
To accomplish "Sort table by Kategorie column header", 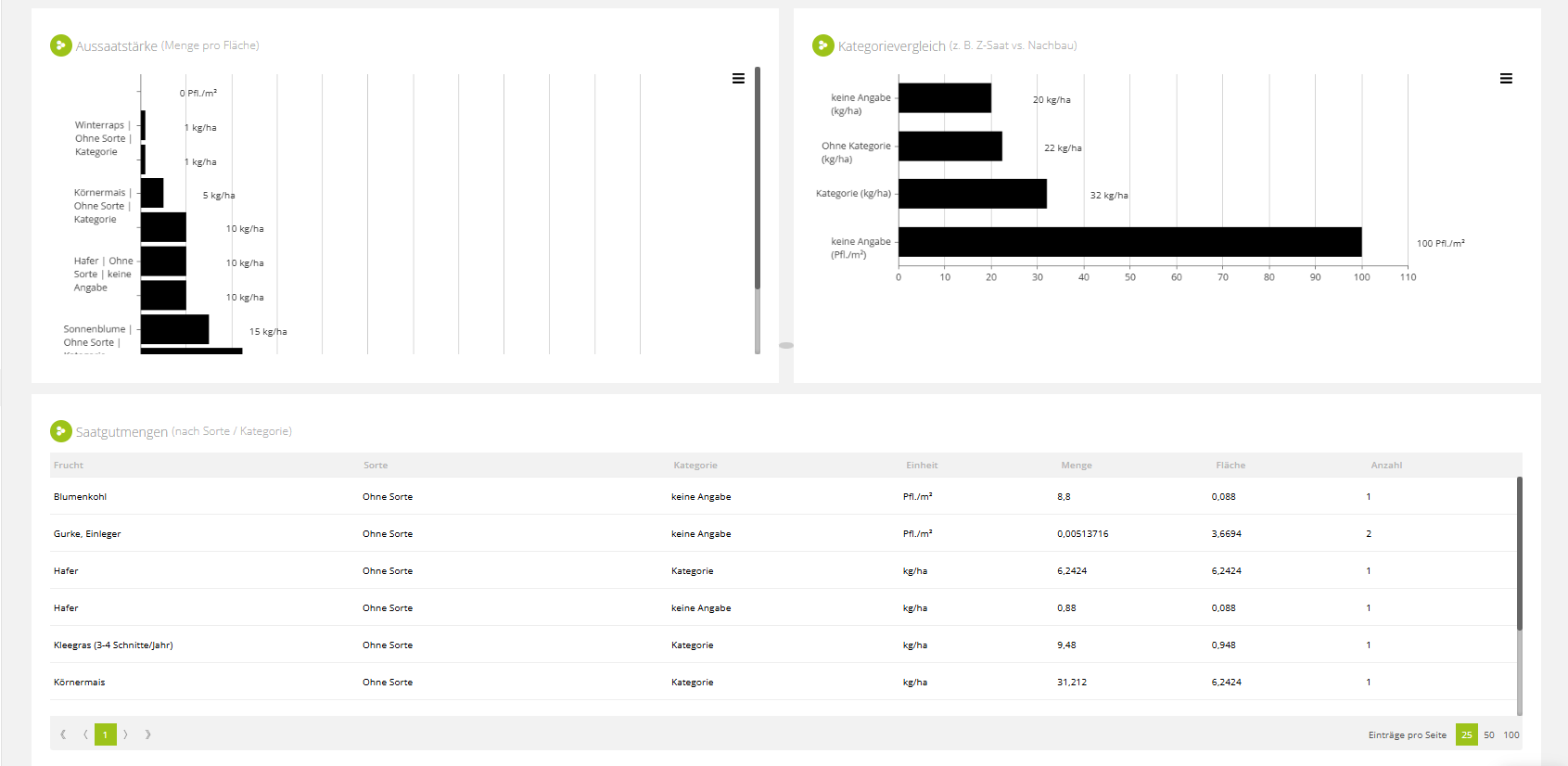I will click(x=695, y=466).
